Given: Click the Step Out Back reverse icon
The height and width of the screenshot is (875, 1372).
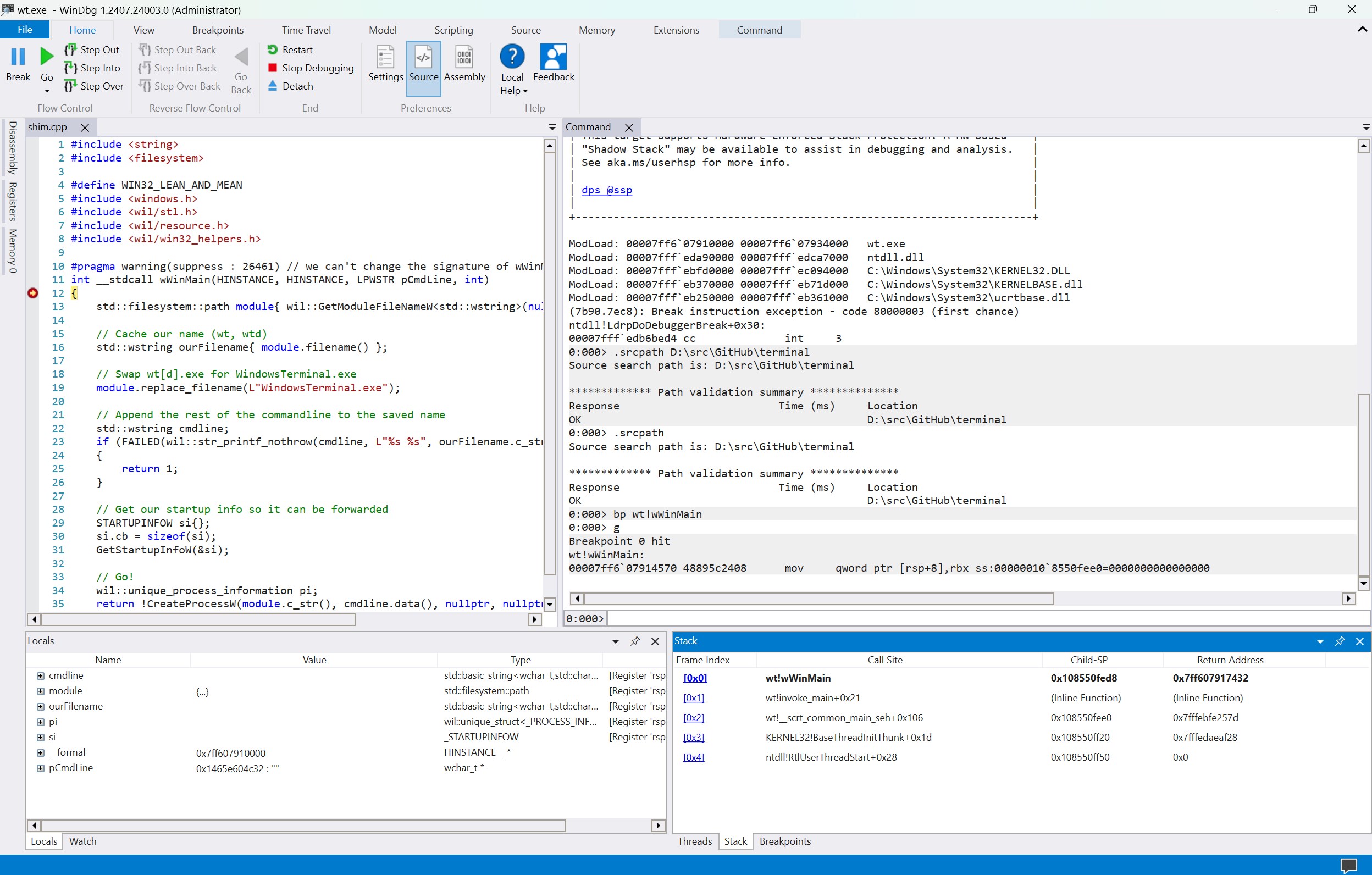Looking at the screenshot, I should [143, 49].
